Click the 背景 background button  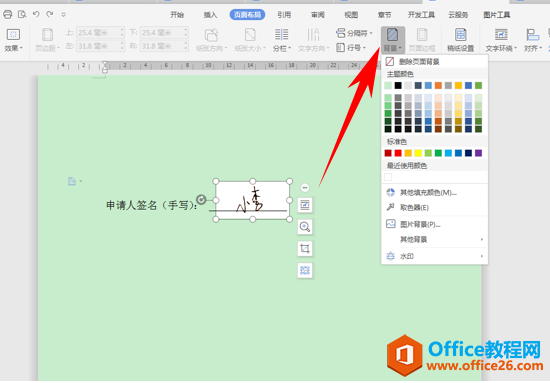click(393, 40)
